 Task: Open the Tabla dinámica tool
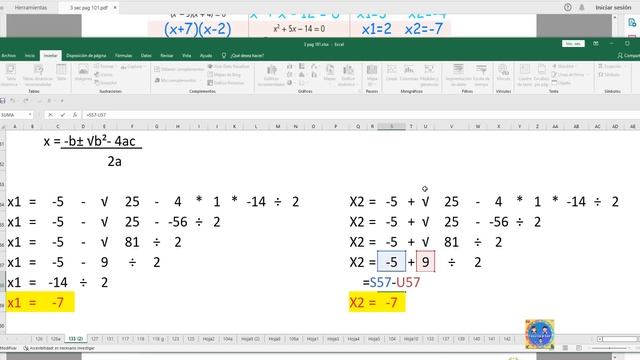click(11, 75)
